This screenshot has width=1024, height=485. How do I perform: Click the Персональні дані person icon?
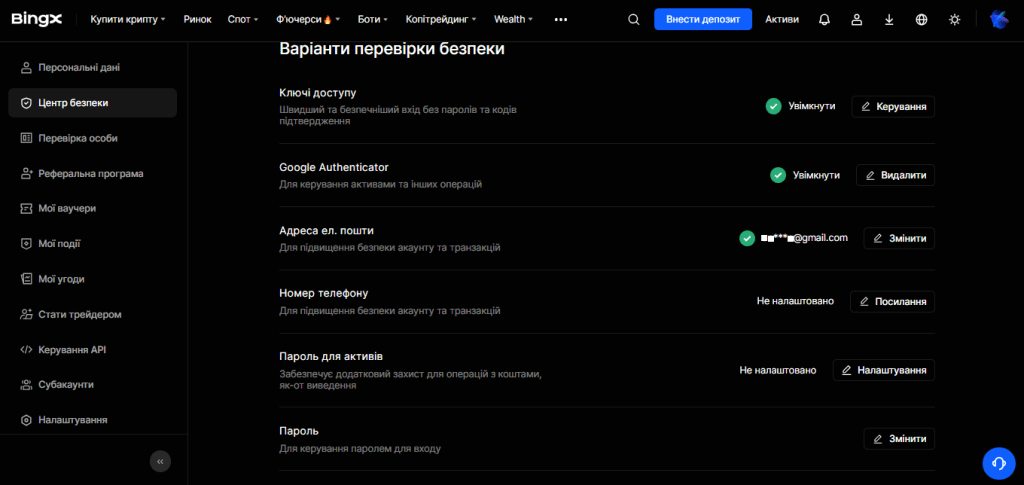point(26,67)
